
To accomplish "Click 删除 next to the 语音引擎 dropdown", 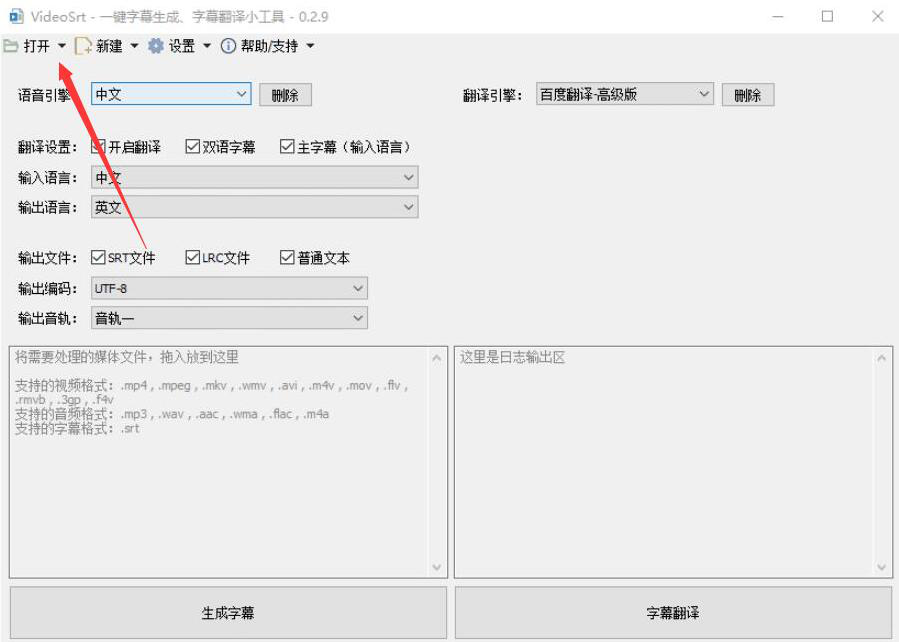I will (286, 95).
